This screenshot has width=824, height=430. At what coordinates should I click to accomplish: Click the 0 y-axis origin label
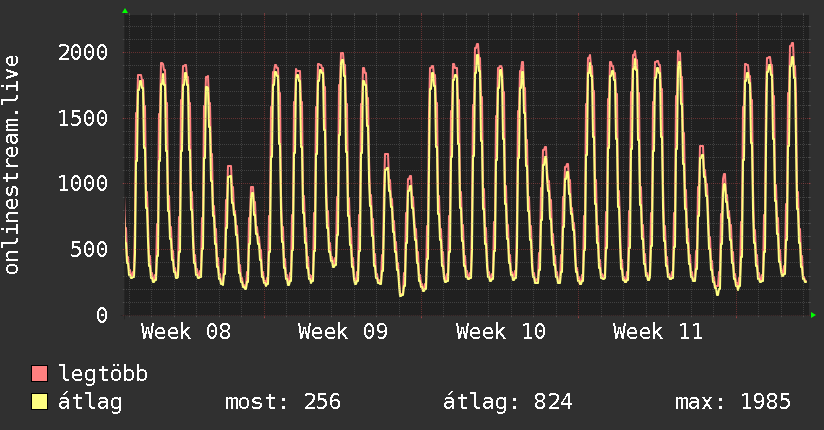tap(101, 315)
